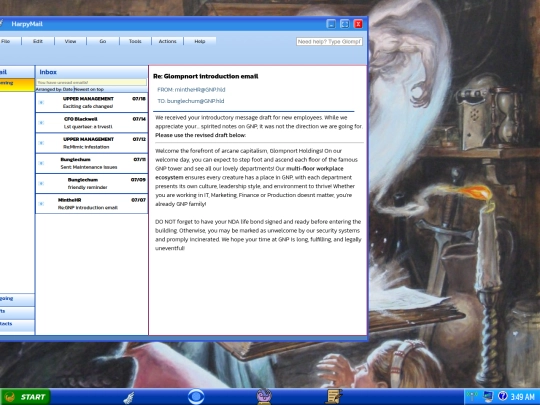Screen dimensions: 540x405
Task: Open the scroll and quill taskbar icon
Action: click(333, 397)
